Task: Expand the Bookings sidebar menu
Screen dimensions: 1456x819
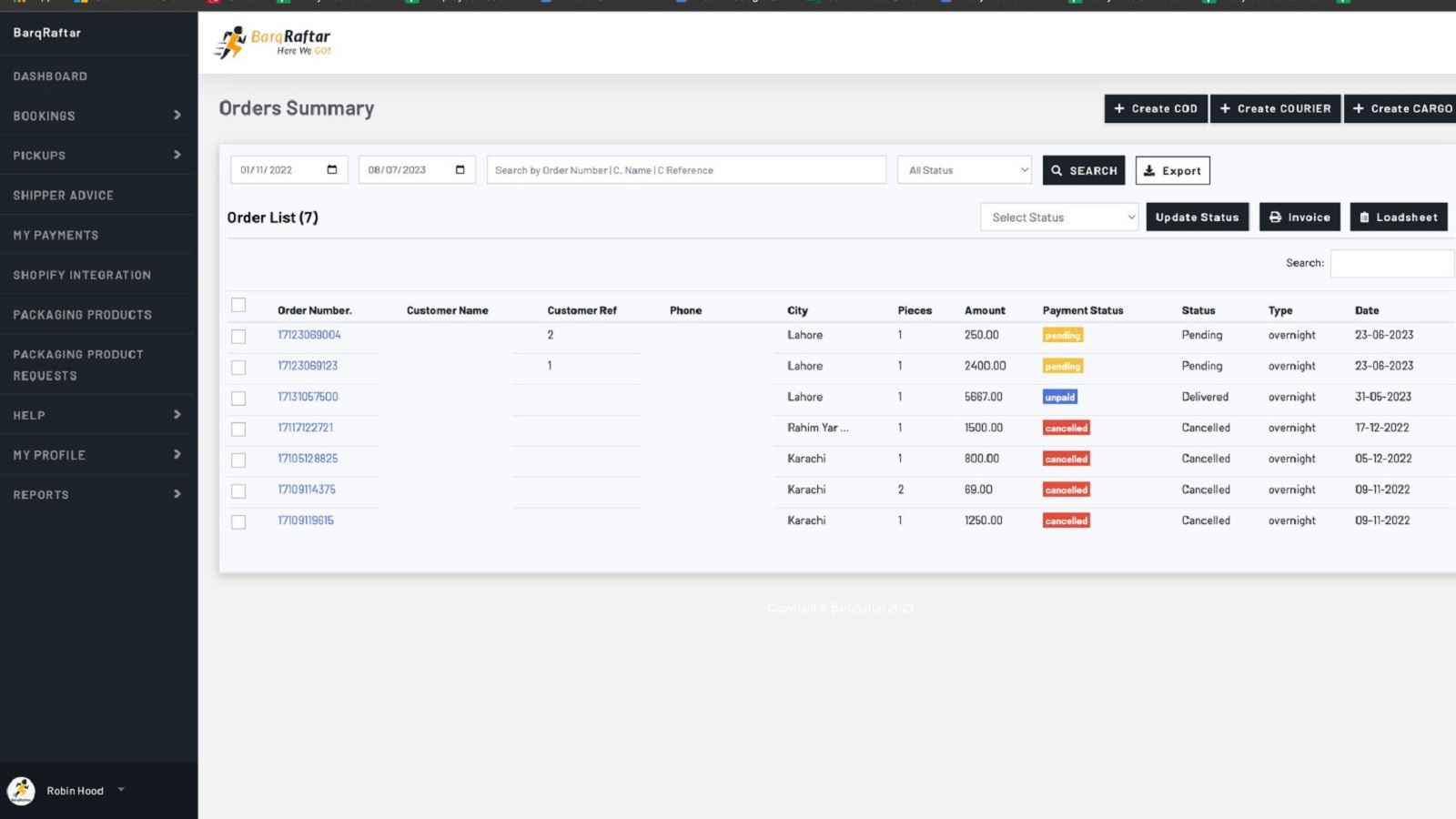Action: pyautogui.click(x=98, y=116)
